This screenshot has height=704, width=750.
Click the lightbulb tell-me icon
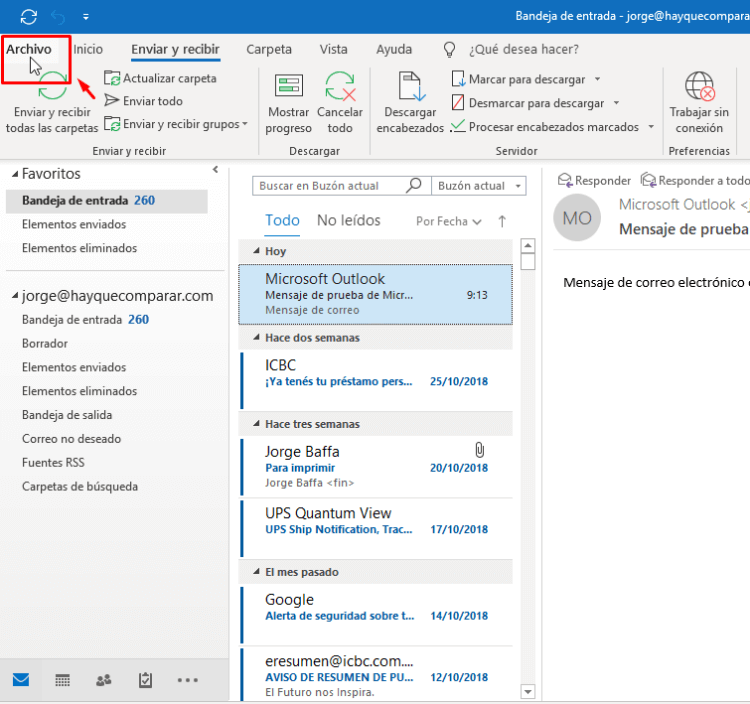pos(449,49)
